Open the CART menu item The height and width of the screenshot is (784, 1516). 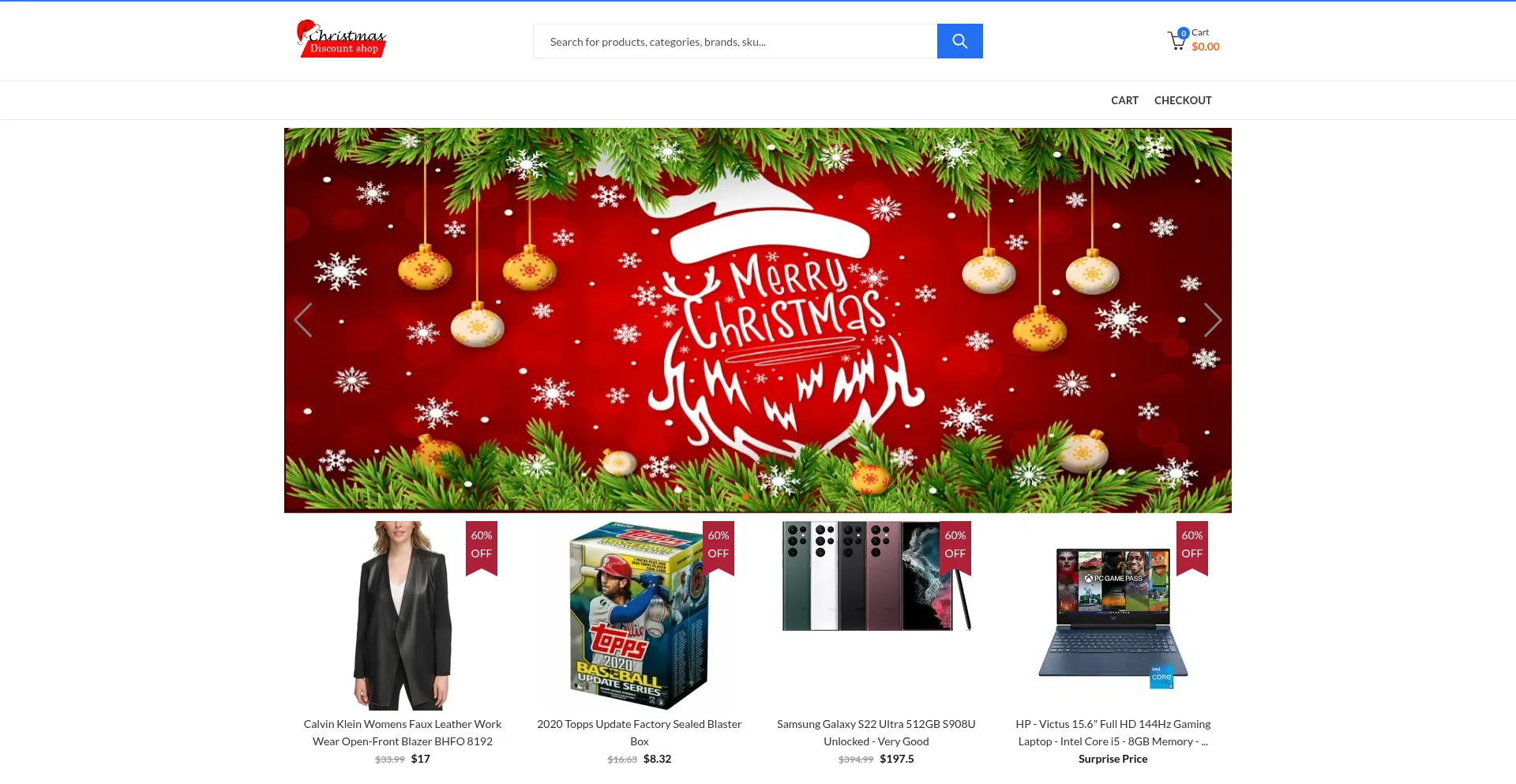1124,100
